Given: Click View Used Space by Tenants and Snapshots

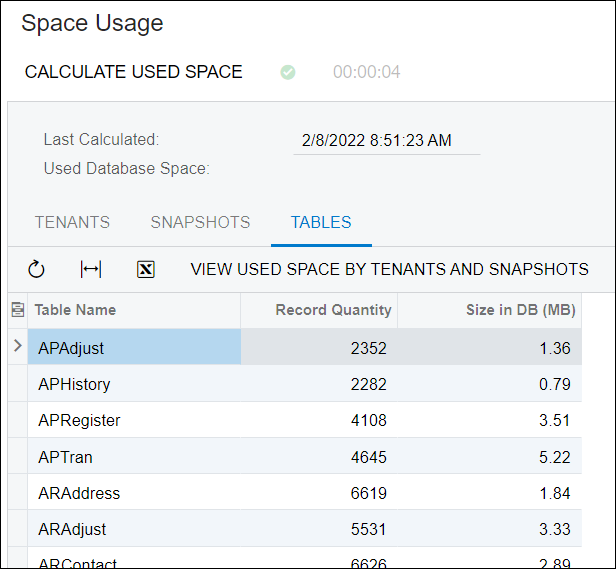Looking at the screenshot, I should coord(389,269).
